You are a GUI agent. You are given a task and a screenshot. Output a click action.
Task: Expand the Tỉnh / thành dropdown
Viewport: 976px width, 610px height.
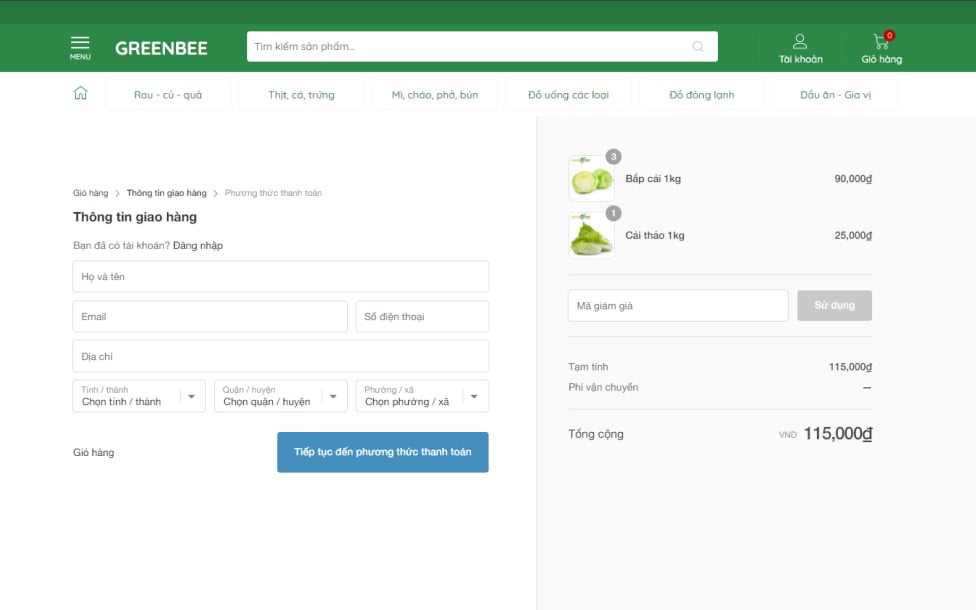pos(139,396)
